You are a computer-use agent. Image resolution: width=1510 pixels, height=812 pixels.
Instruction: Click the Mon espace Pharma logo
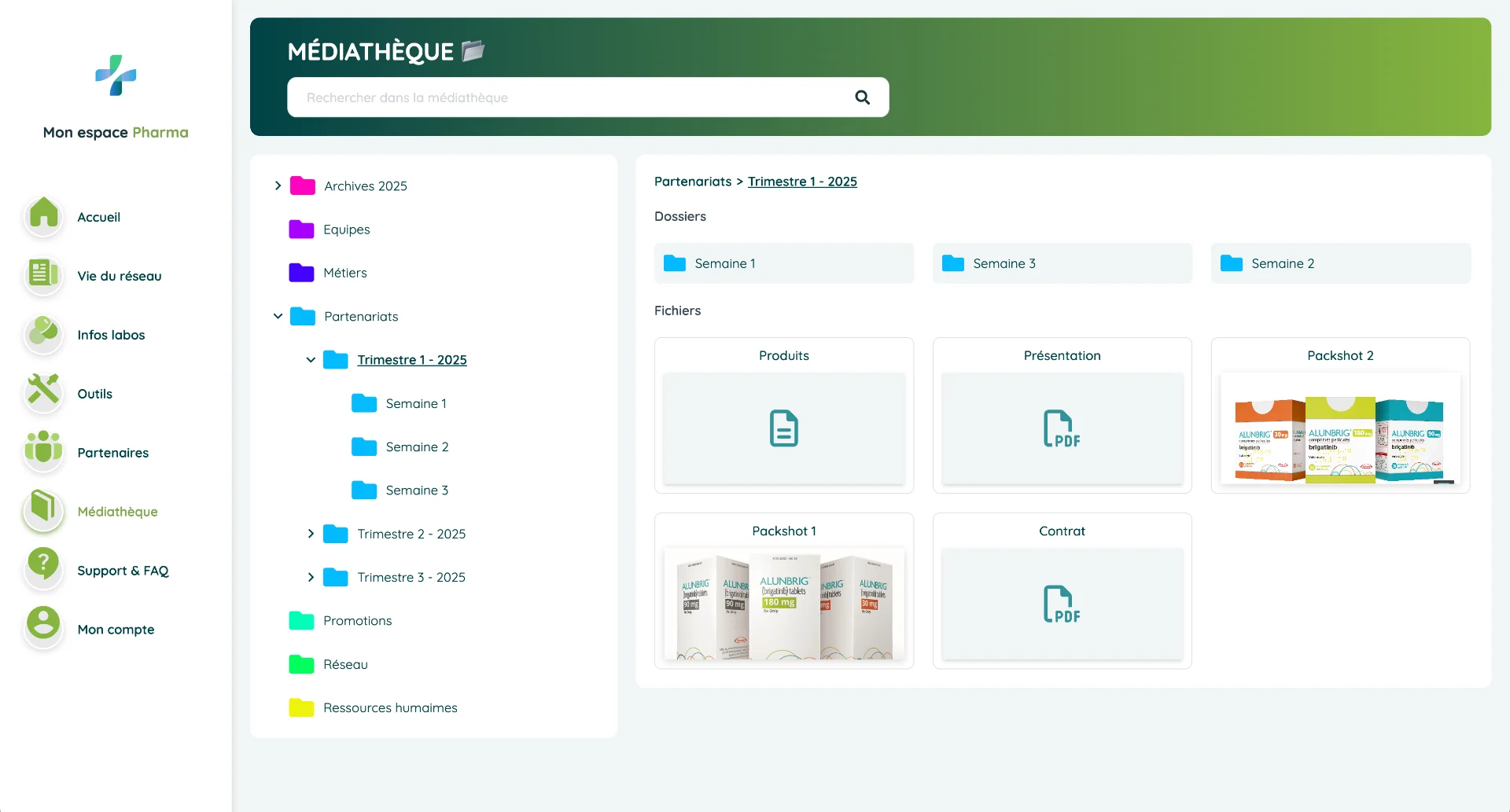(116, 75)
